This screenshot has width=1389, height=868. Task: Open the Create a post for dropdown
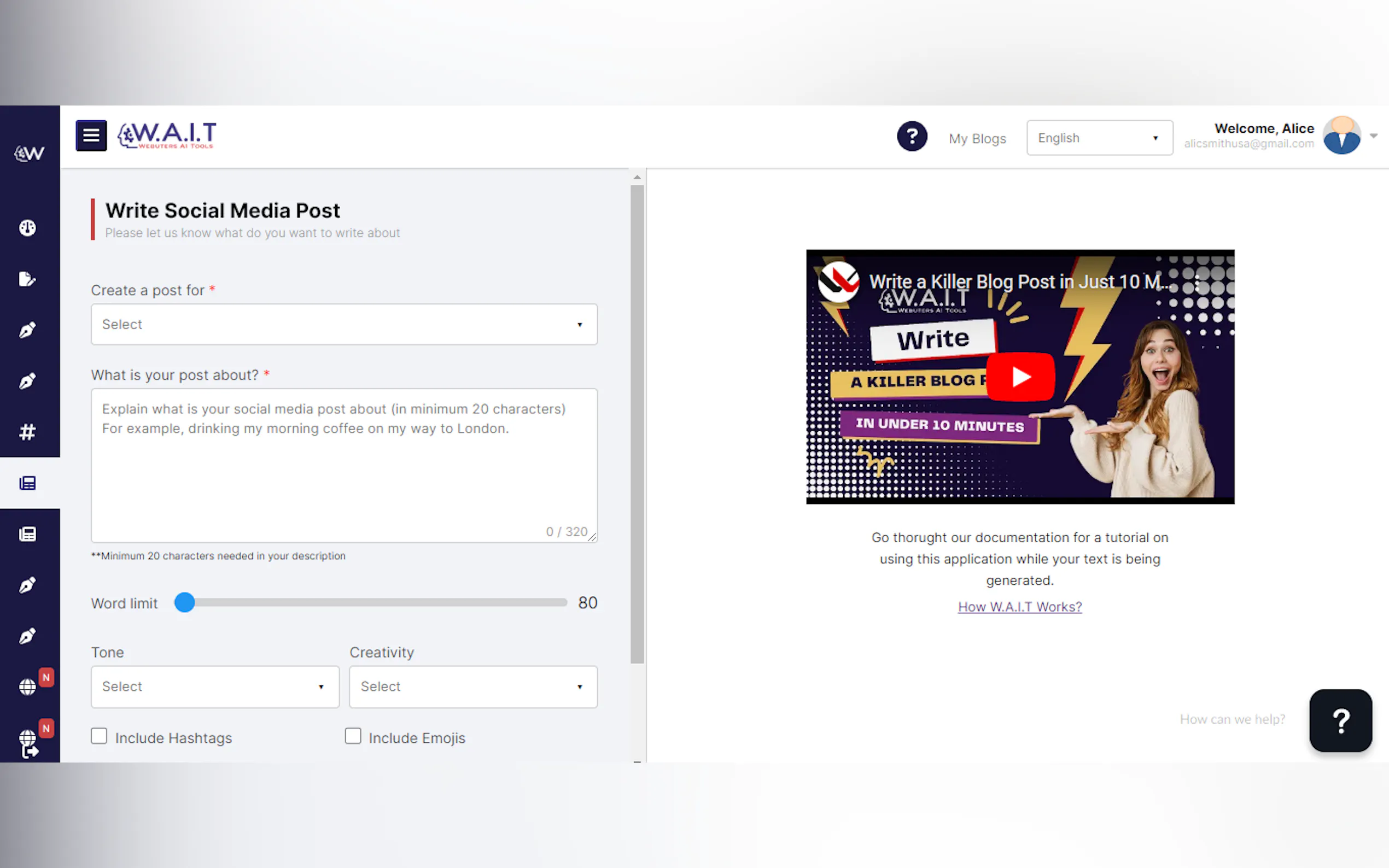344,324
